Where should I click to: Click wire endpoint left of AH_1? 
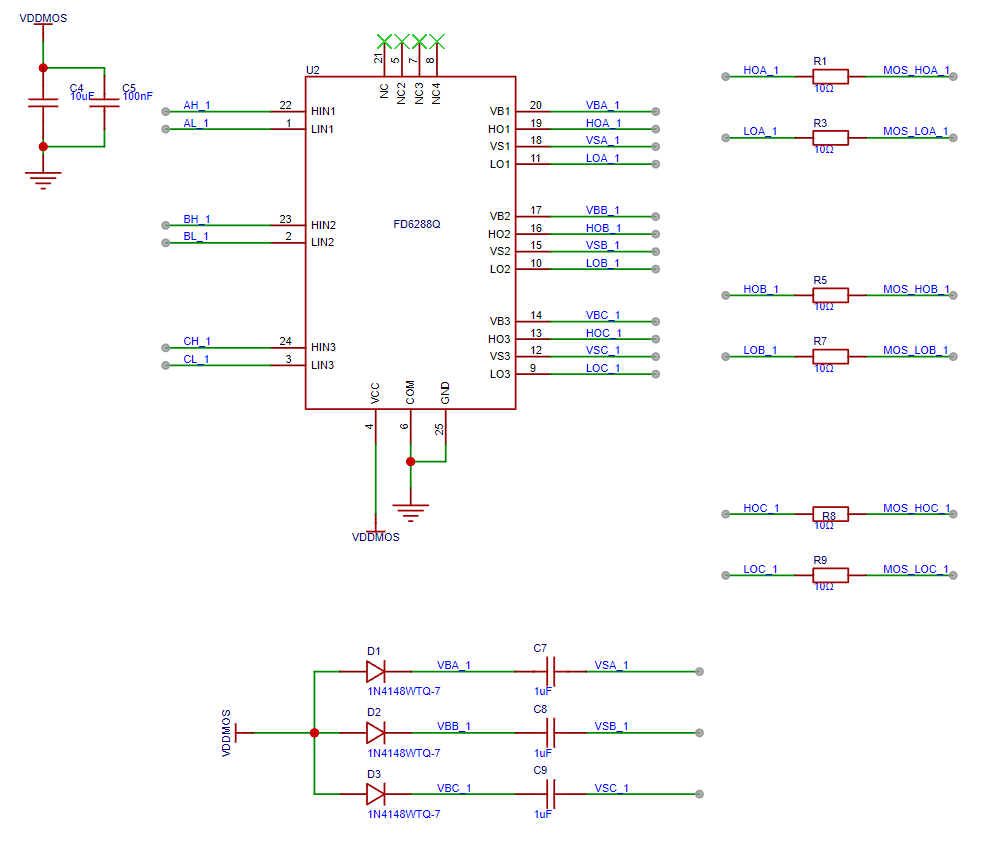tap(166, 111)
